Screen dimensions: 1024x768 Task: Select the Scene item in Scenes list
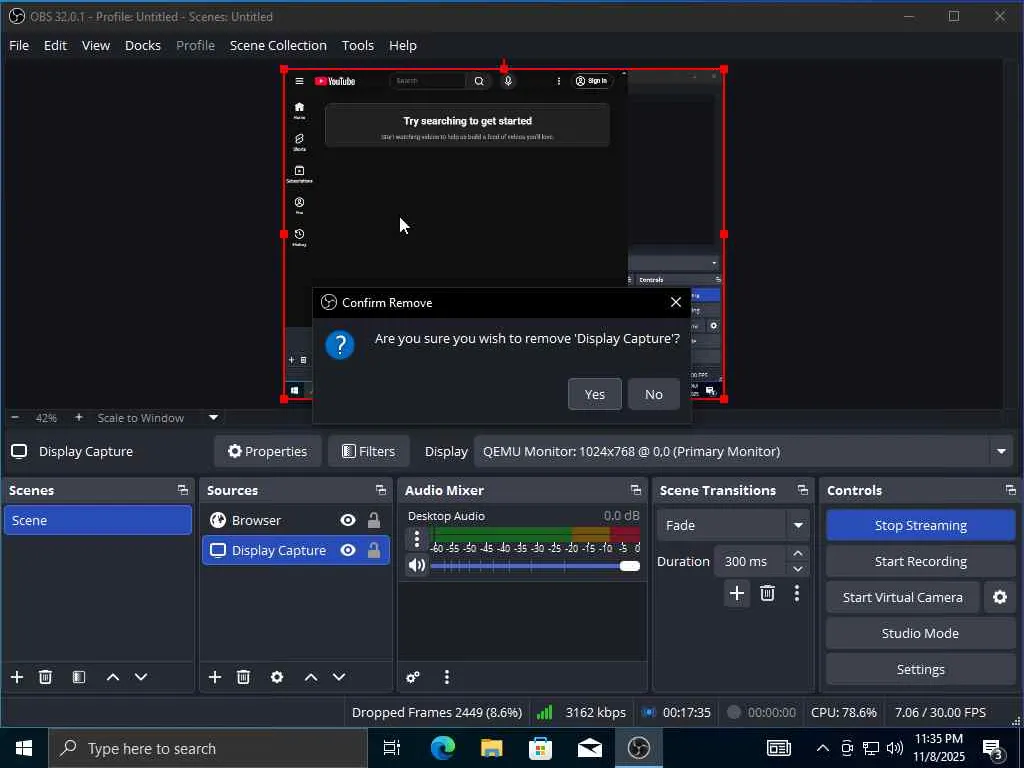pos(98,520)
